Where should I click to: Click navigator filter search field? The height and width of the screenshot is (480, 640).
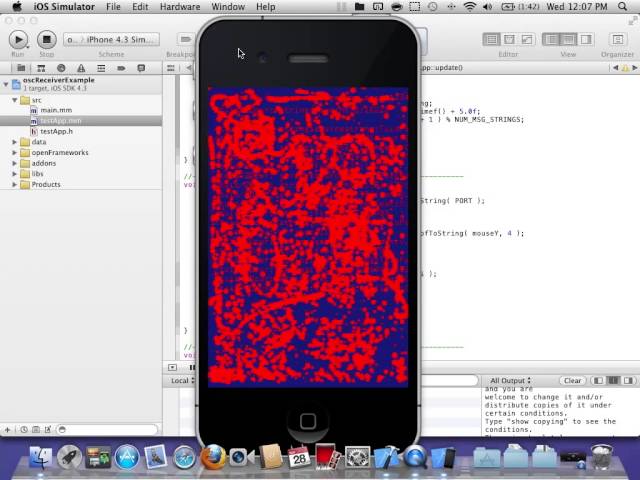[x=107, y=429]
